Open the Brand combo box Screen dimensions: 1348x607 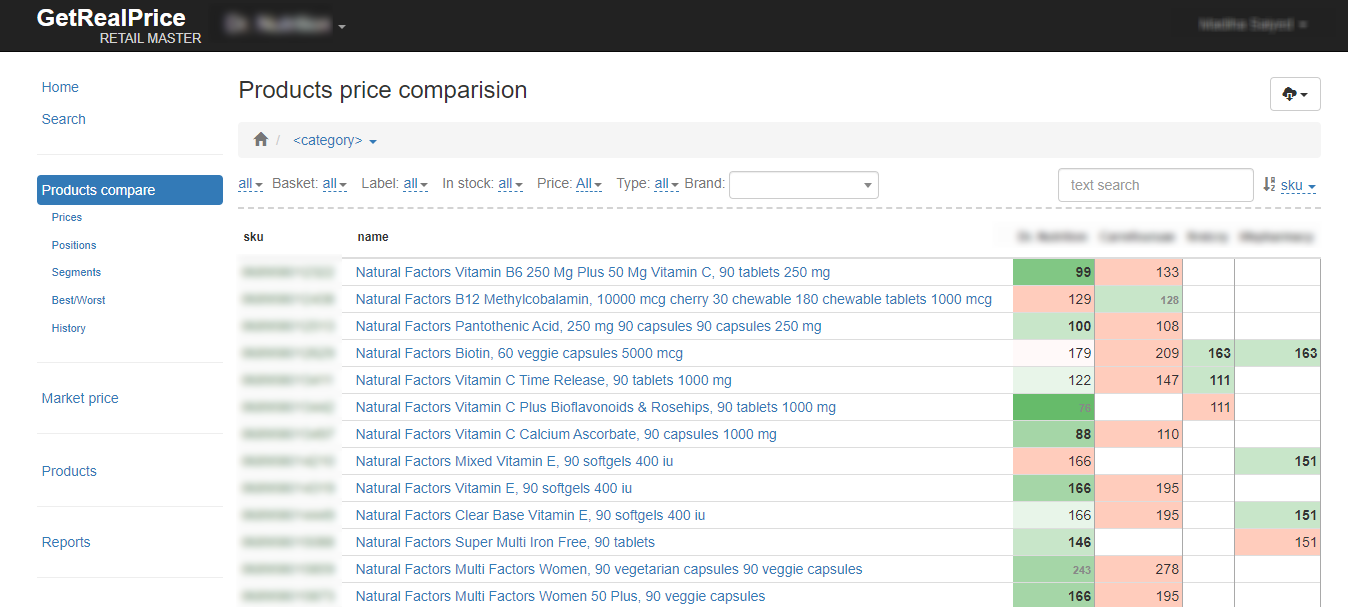click(x=803, y=185)
